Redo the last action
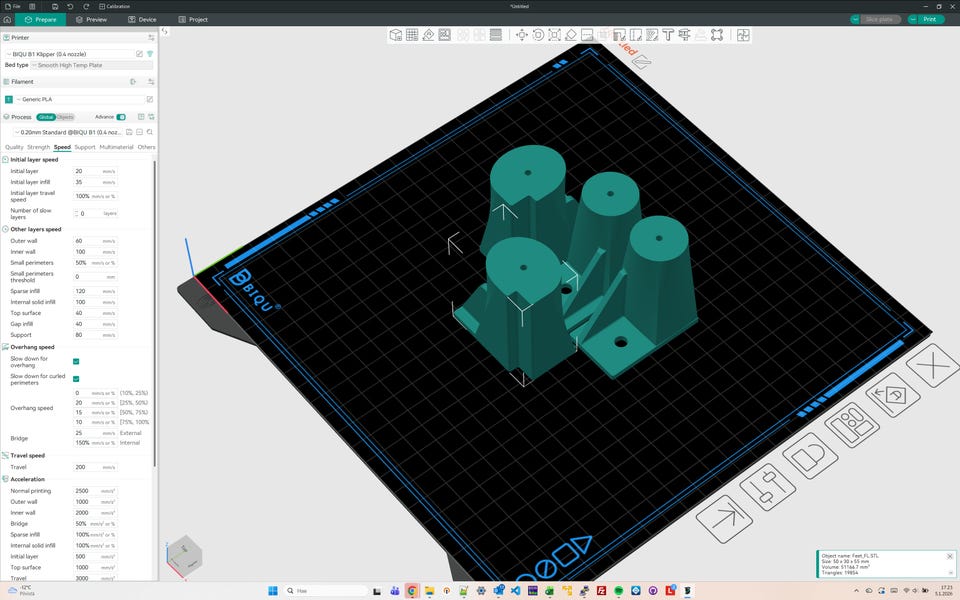Screen dimensions: 960x600 (86, 6)
